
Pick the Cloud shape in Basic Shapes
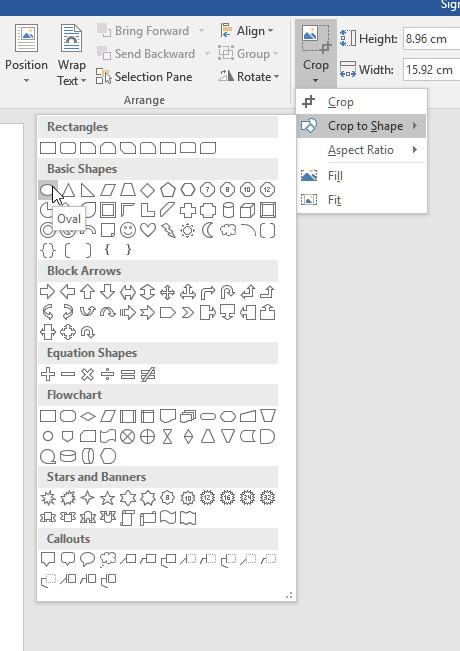pos(228,230)
